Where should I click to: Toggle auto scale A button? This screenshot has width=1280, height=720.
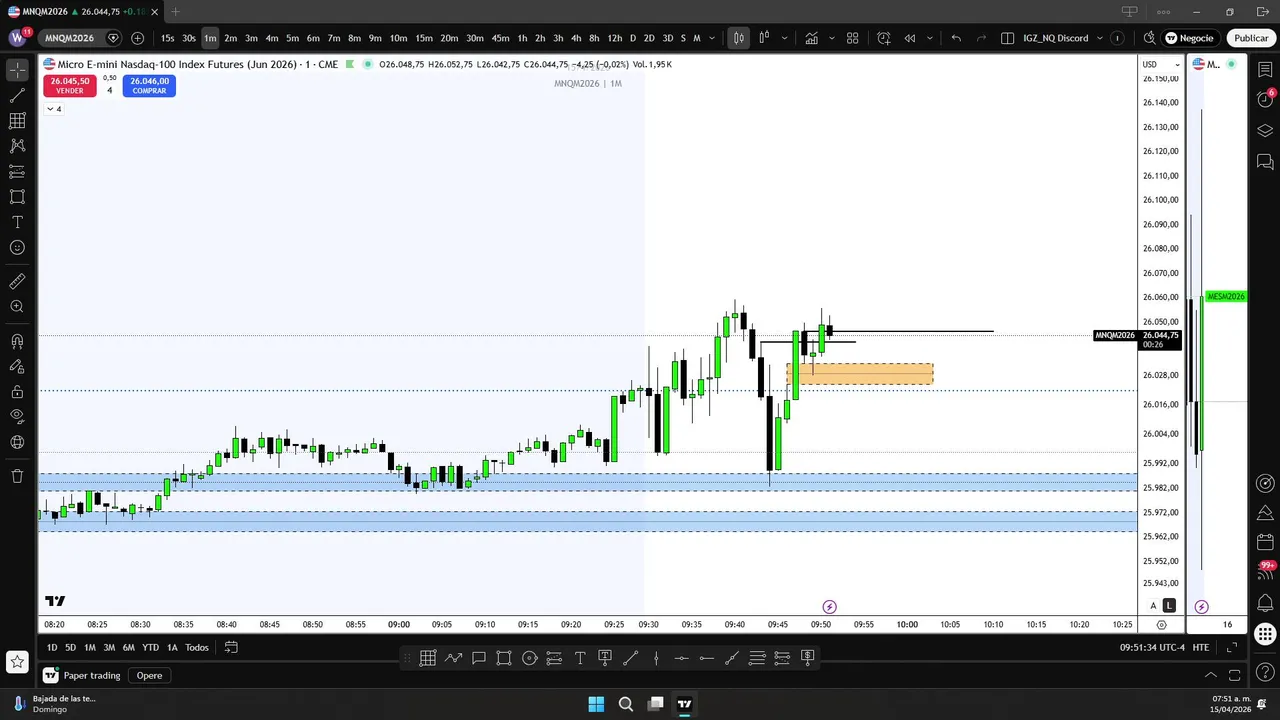tap(1153, 606)
